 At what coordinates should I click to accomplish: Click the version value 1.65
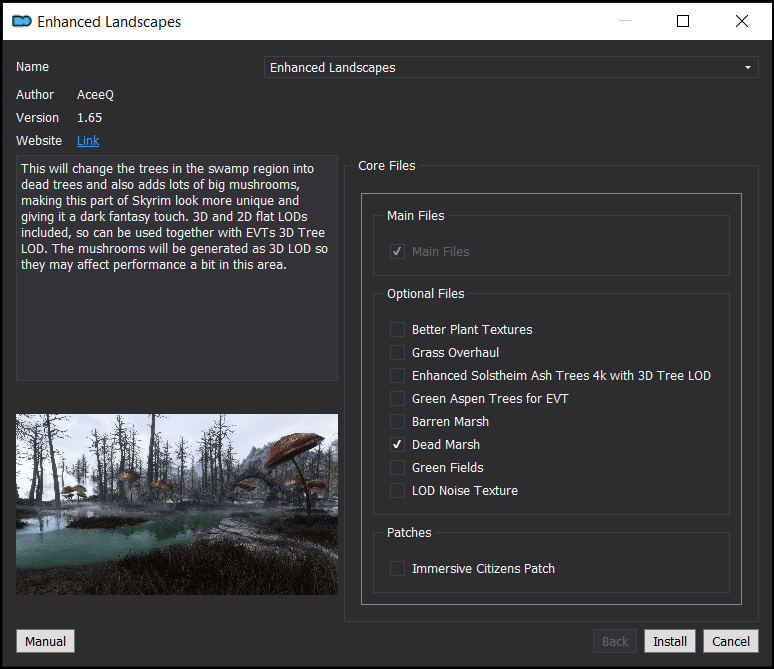pos(89,118)
